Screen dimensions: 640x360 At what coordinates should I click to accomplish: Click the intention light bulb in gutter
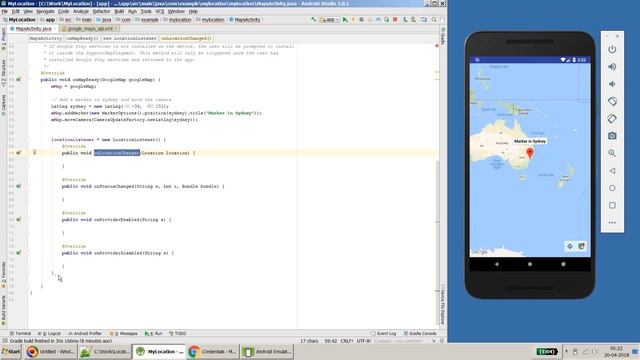click(35, 152)
